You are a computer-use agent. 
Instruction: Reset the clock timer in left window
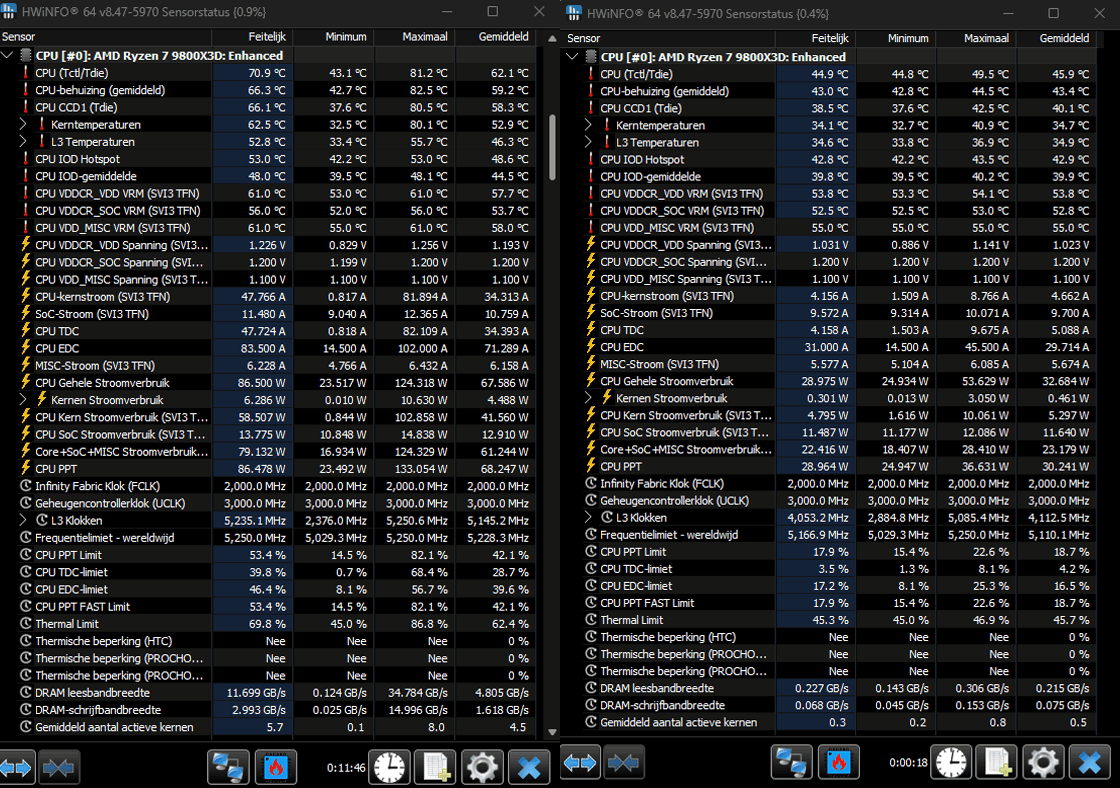(389, 768)
